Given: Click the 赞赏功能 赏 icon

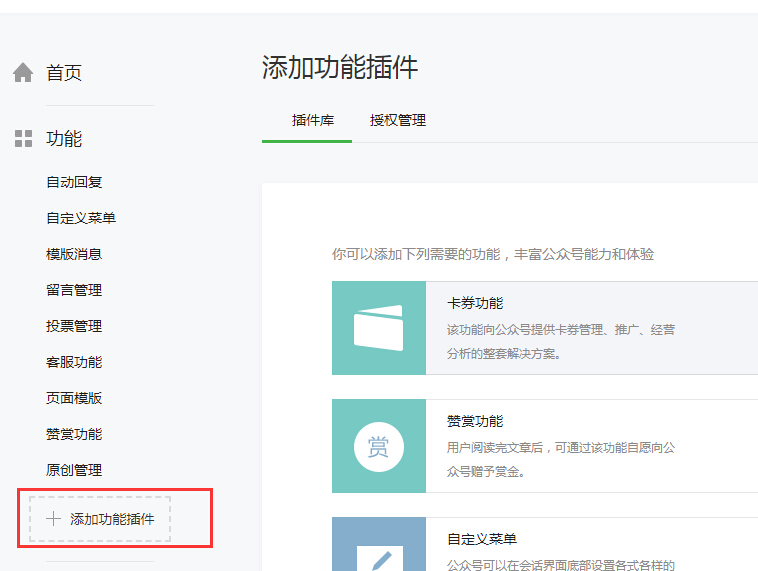Looking at the screenshot, I should coord(379,446).
